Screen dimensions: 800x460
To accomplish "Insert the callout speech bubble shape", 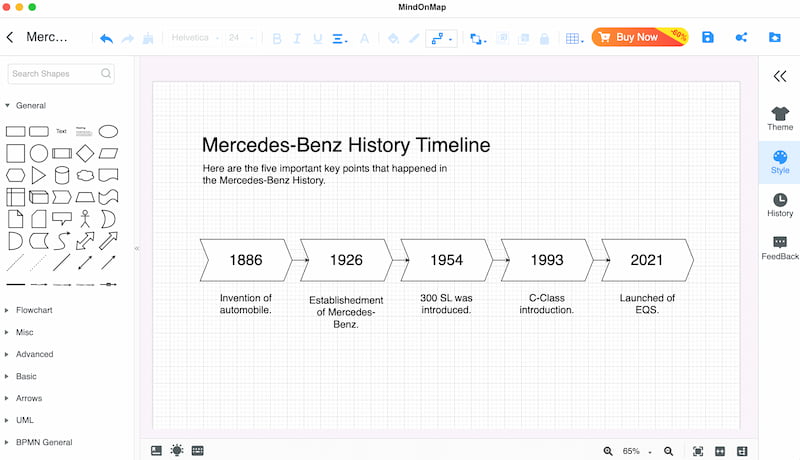I will coord(62,219).
